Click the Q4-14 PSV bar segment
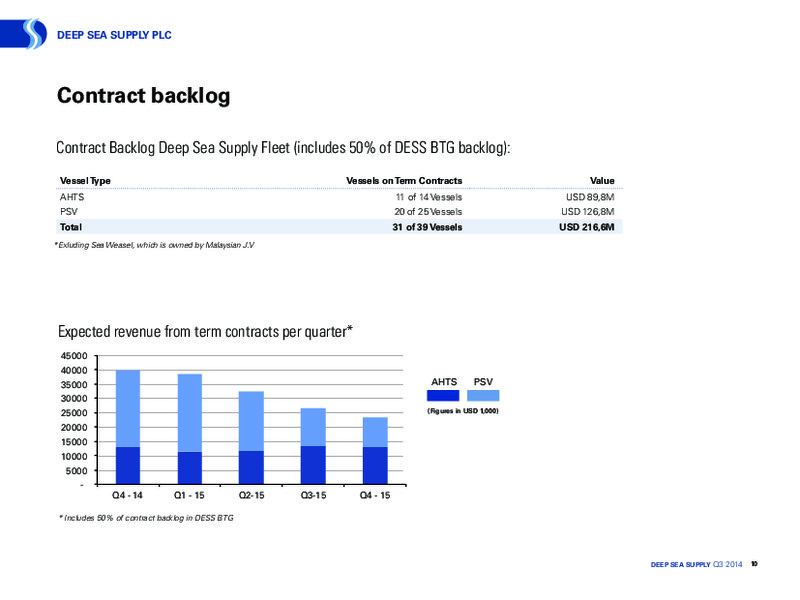 [128, 409]
